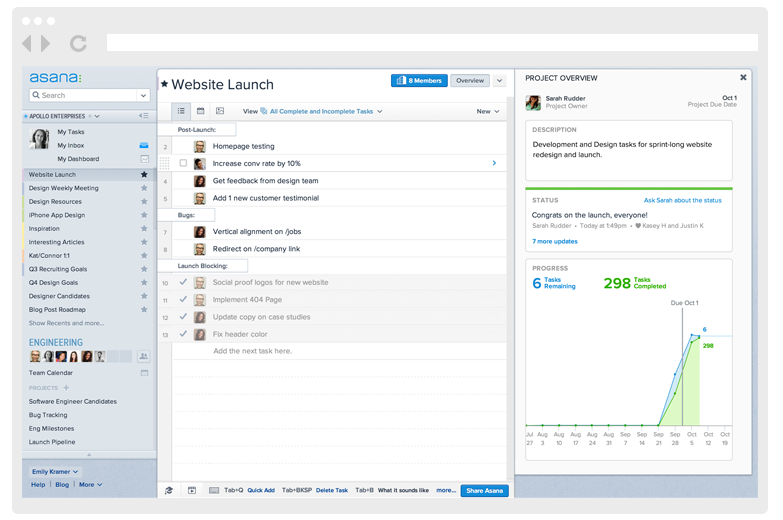Open the New task dropdown
This screenshot has height=520, width=783.
pos(488,111)
